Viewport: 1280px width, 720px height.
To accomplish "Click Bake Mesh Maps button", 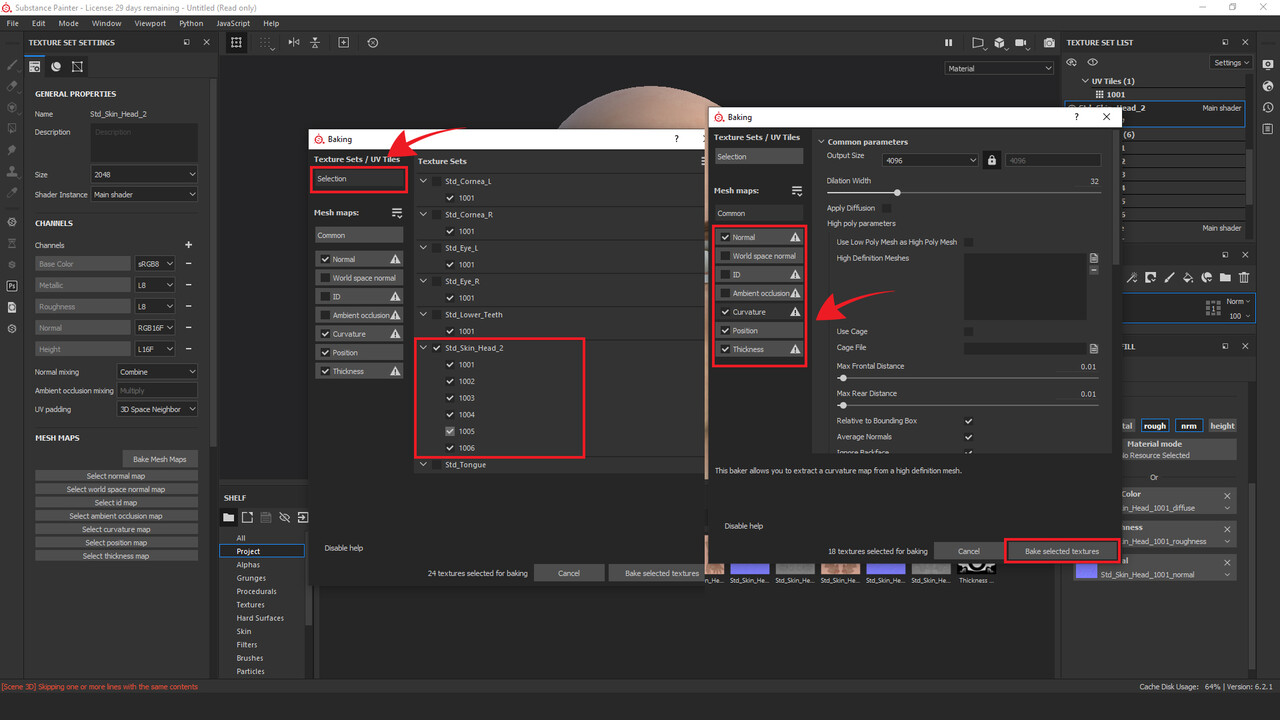I will pos(160,459).
